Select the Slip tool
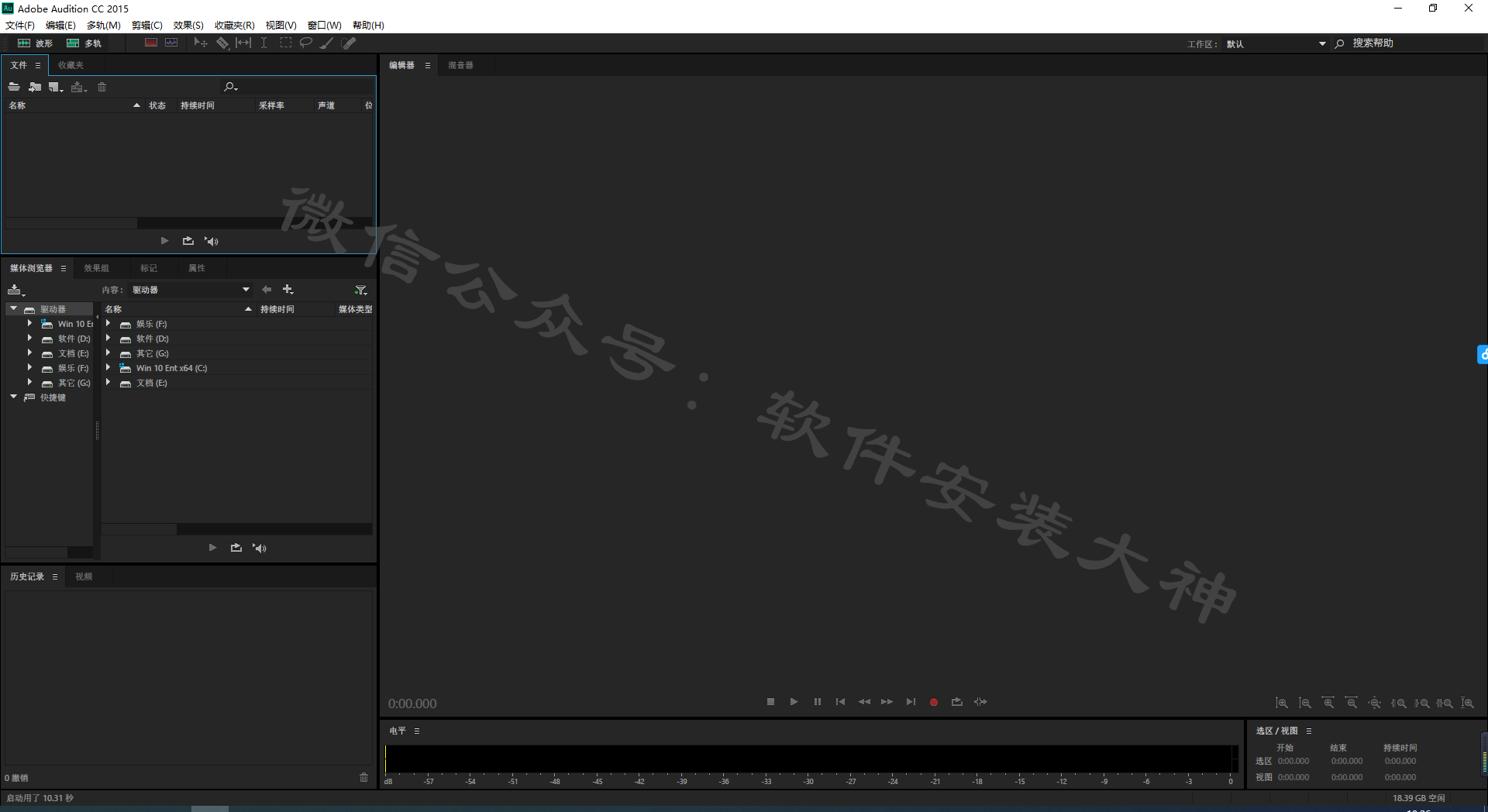This screenshot has height=812, width=1488. 243,43
